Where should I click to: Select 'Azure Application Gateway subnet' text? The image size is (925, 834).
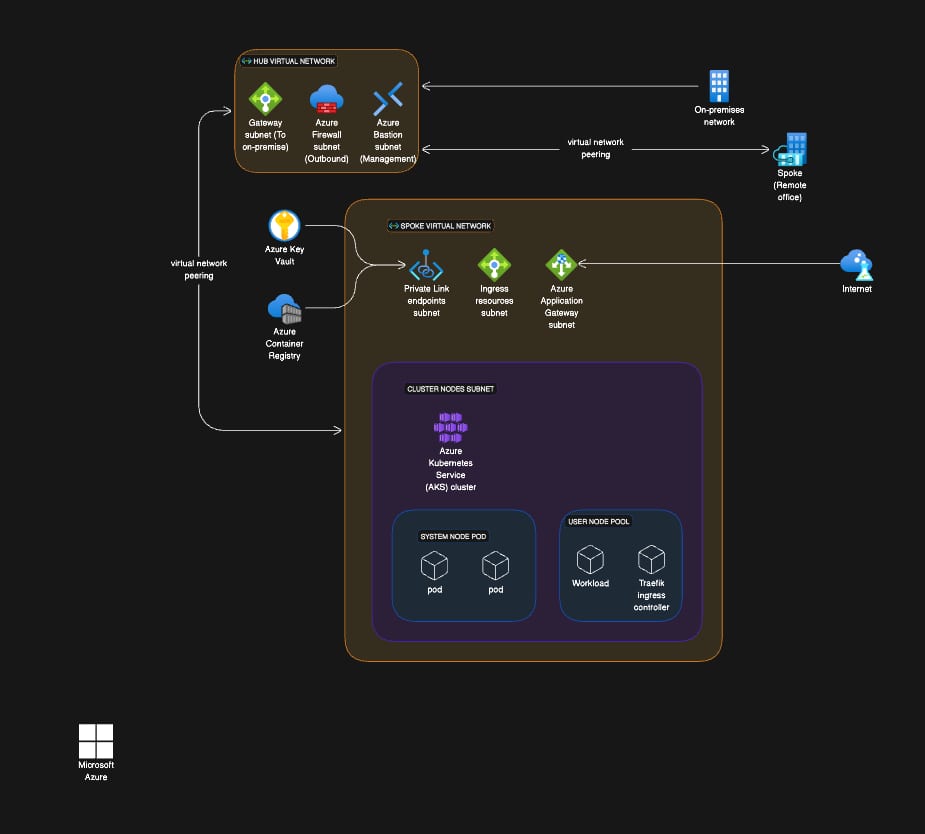561,306
